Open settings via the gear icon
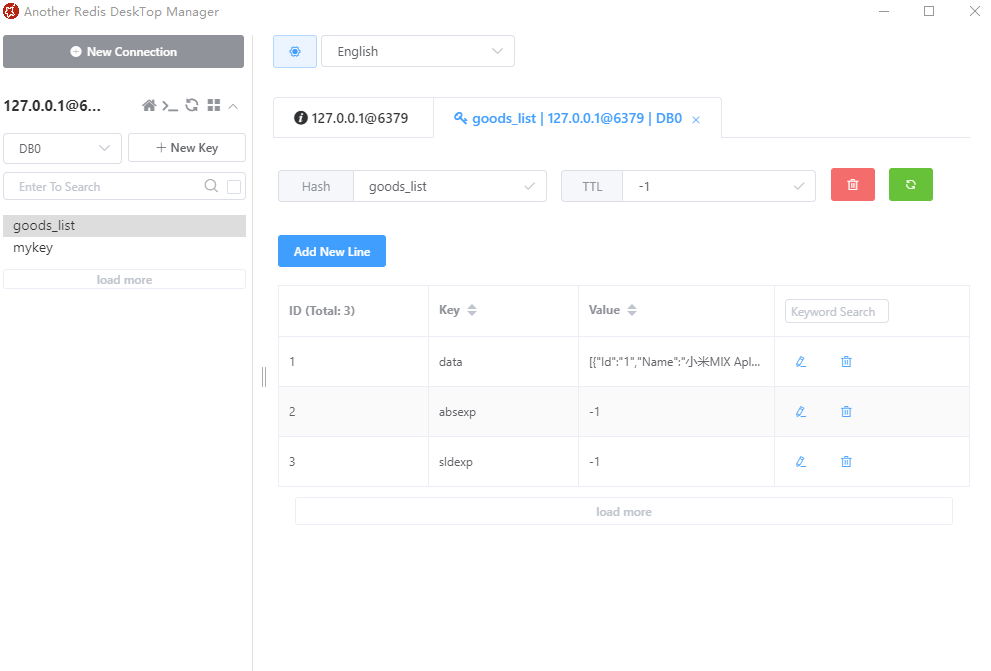This screenshot has width=991, height=671. 295,51
